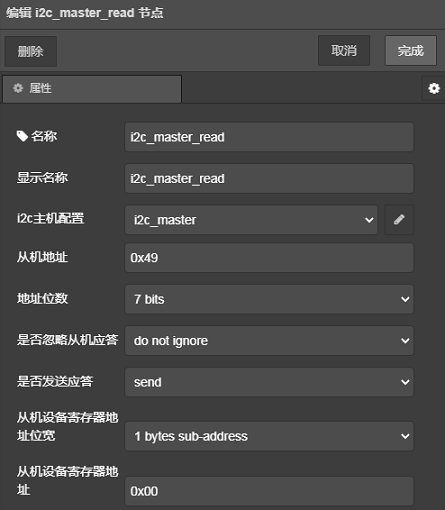
Task: Click the gear icon in 属性 tab
Action: point(18,88)
